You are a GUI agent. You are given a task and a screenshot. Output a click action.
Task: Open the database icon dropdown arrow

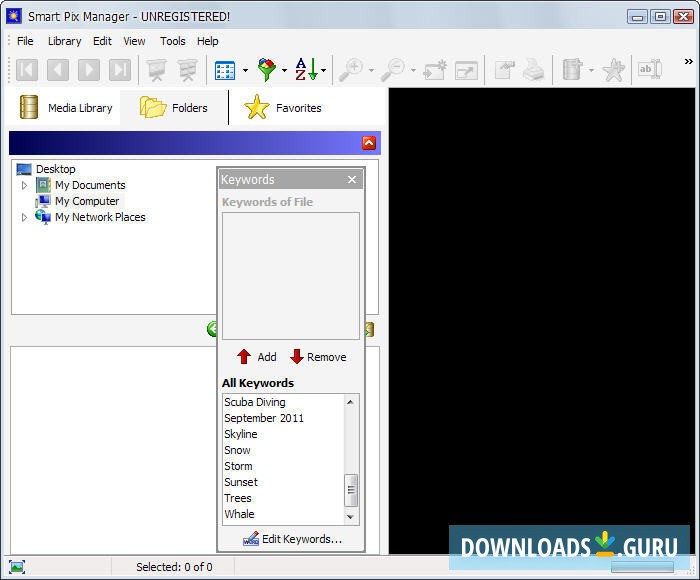pyautogui.click(x=591, y=71)
